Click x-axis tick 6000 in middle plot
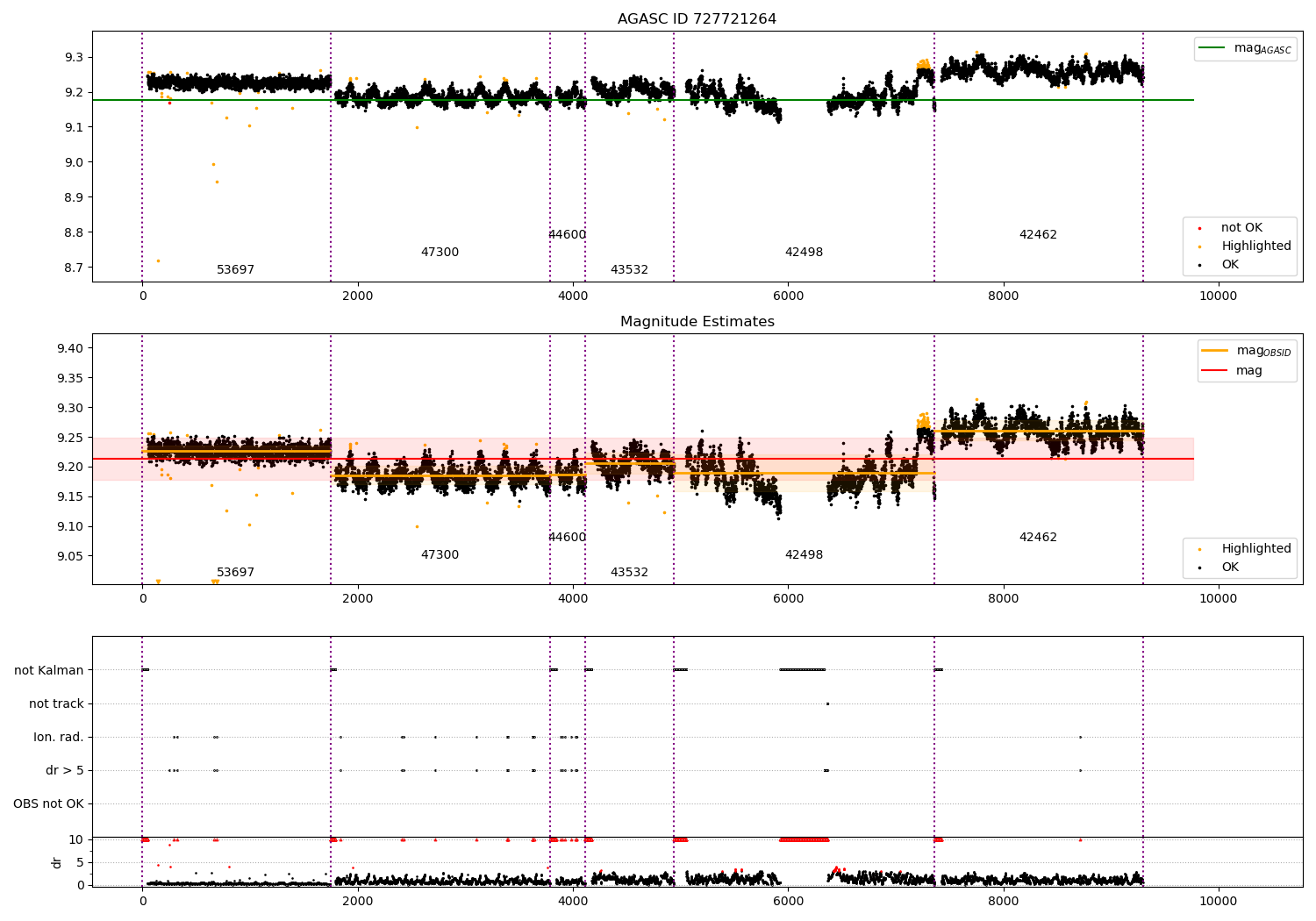1316x921 pixels. pos(788,598)
